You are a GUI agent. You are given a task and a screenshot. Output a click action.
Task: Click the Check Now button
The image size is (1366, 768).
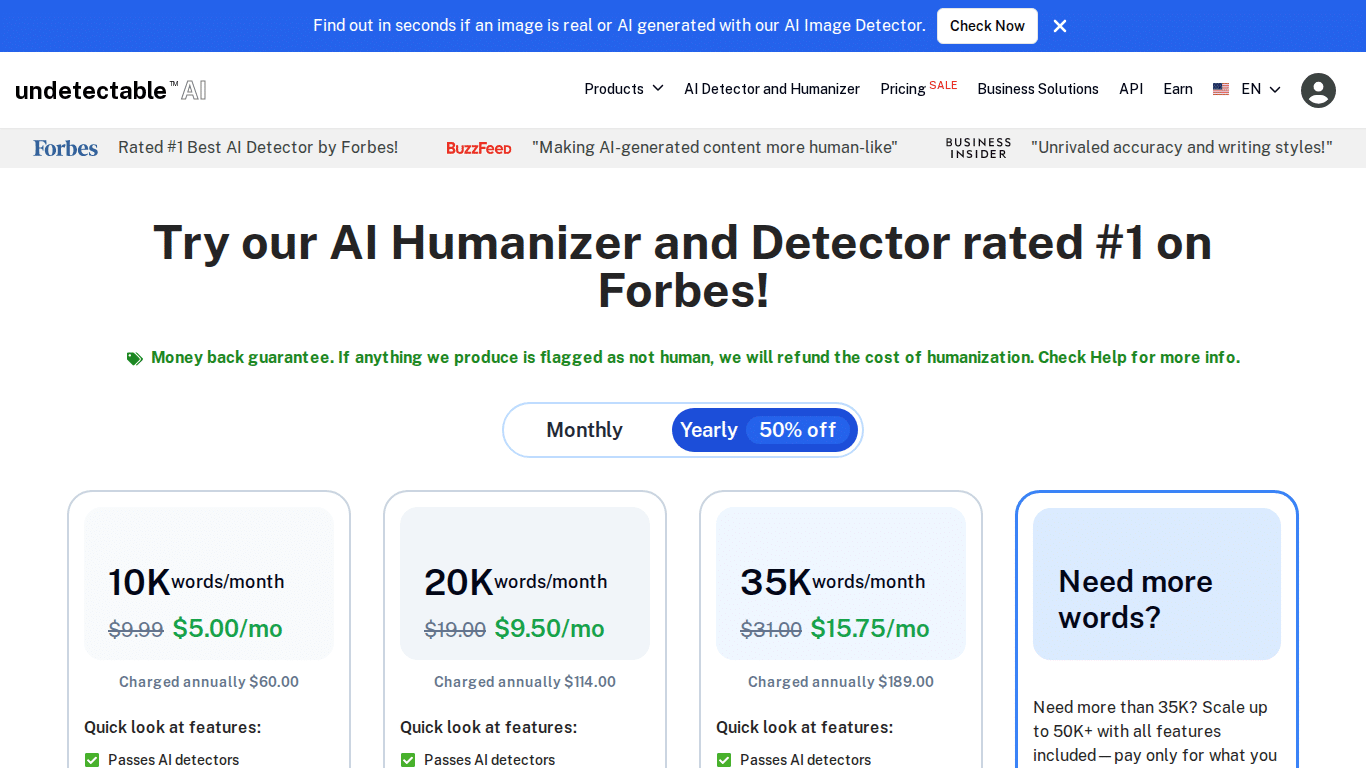987,26
